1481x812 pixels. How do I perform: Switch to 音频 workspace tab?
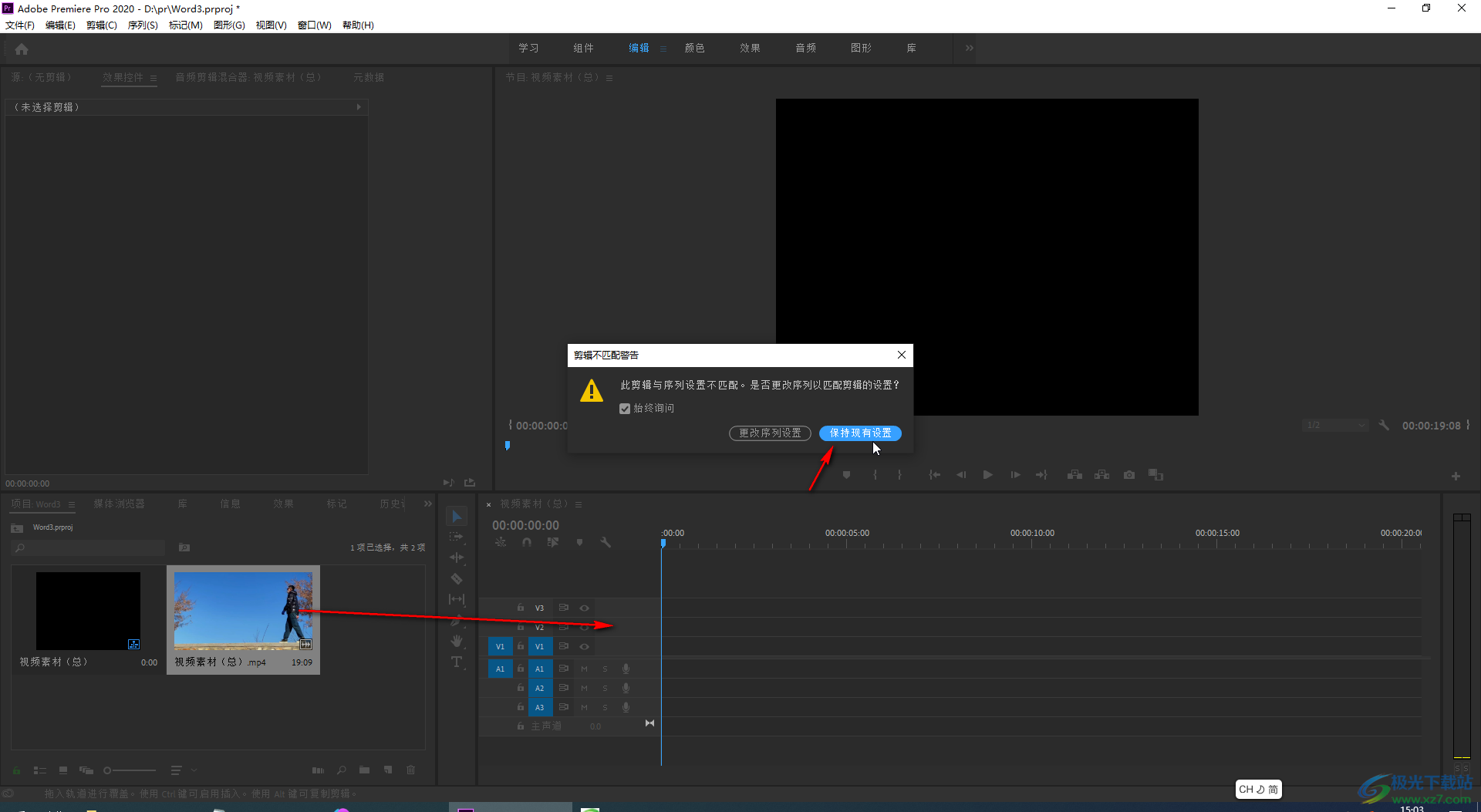[805, 48]
